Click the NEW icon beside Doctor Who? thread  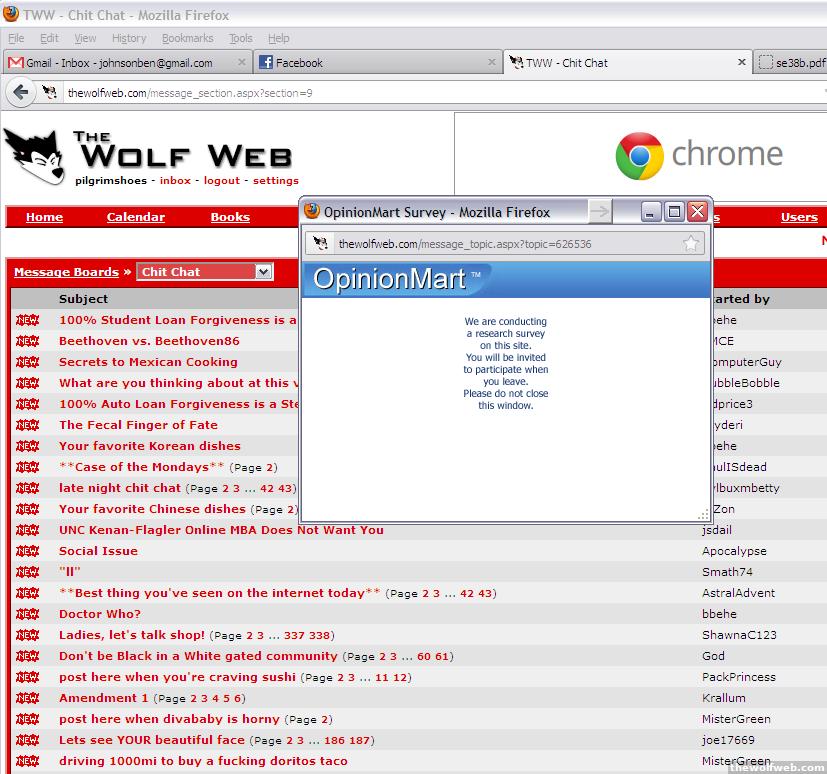(27, 614)
